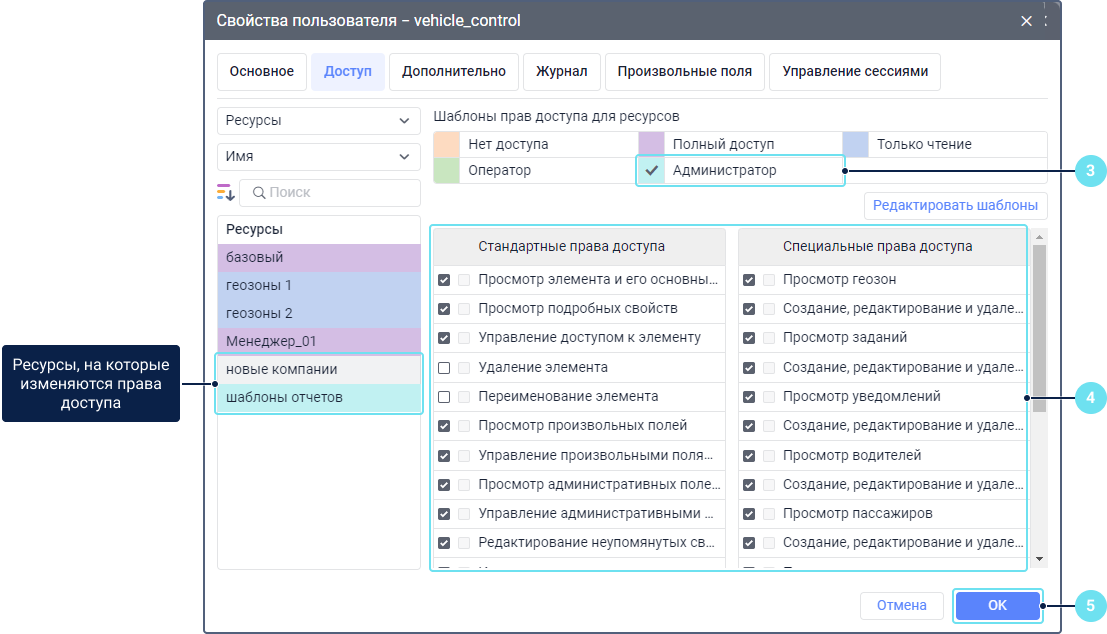Expand the Имя filter dropdown
The image size is (1107, 634).
pyautogui.click(x=318, y=157)
